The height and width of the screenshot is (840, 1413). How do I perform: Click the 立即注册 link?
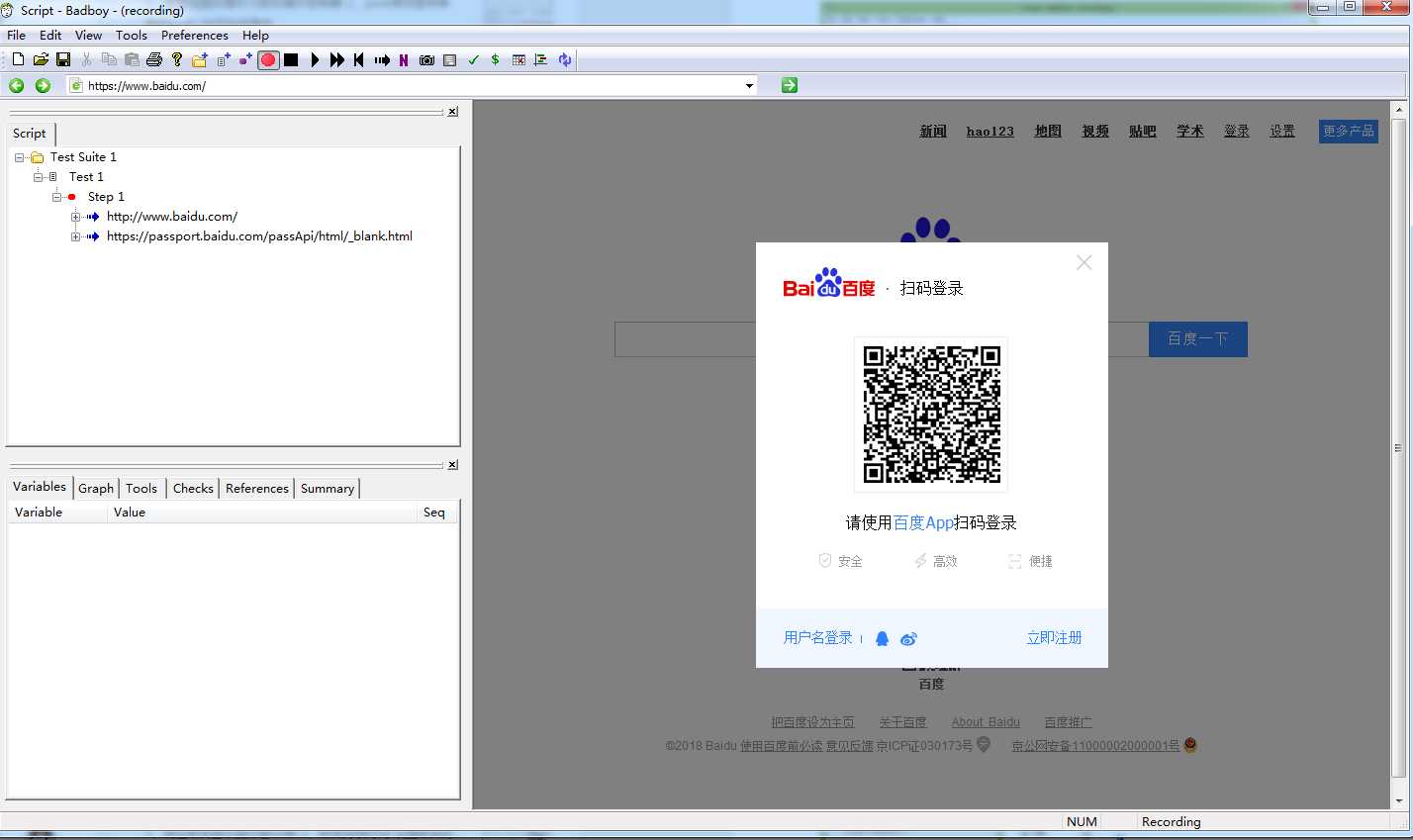[x=1054, y=638]
